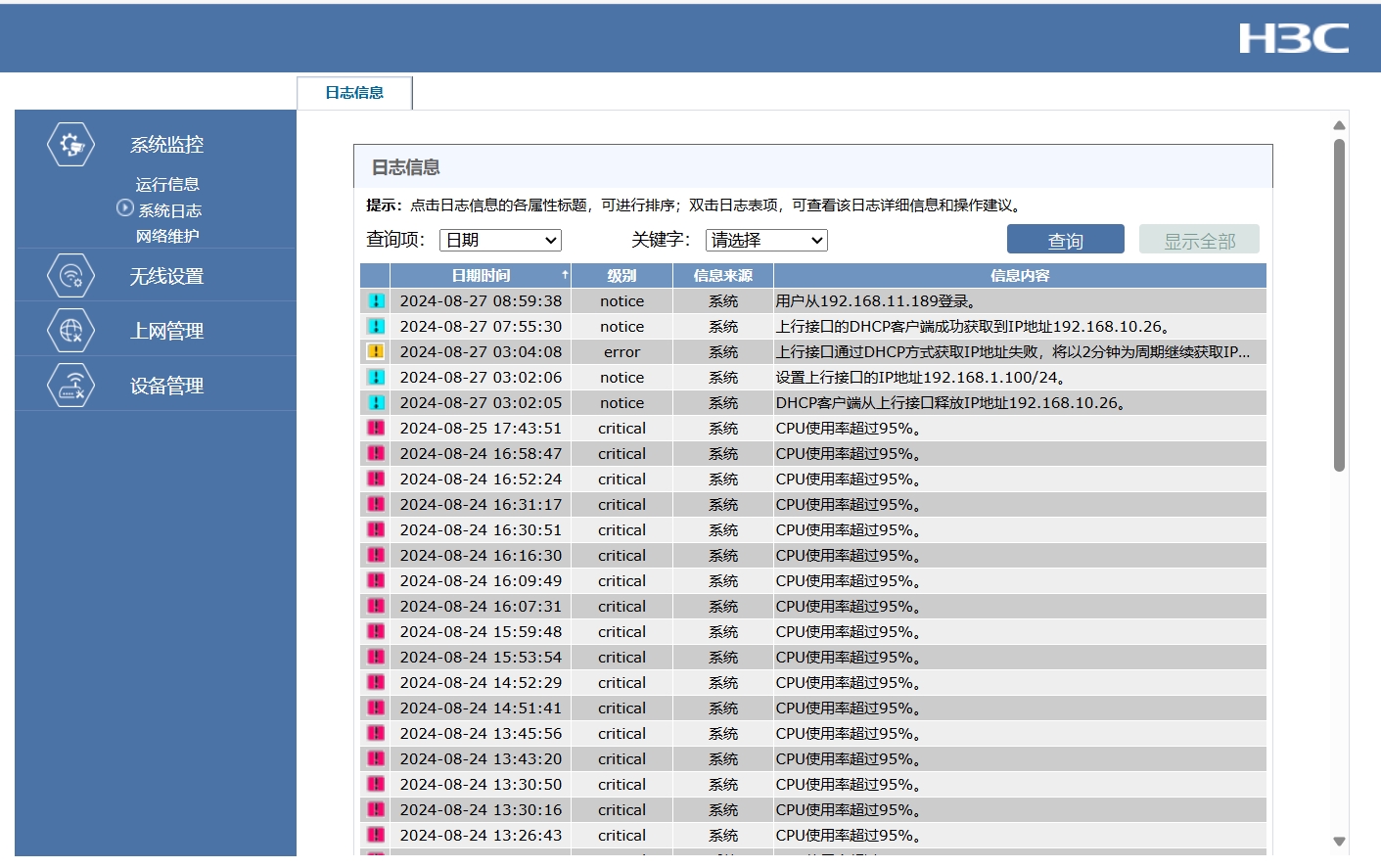Sort the table by 级别 column

(621, 276)
